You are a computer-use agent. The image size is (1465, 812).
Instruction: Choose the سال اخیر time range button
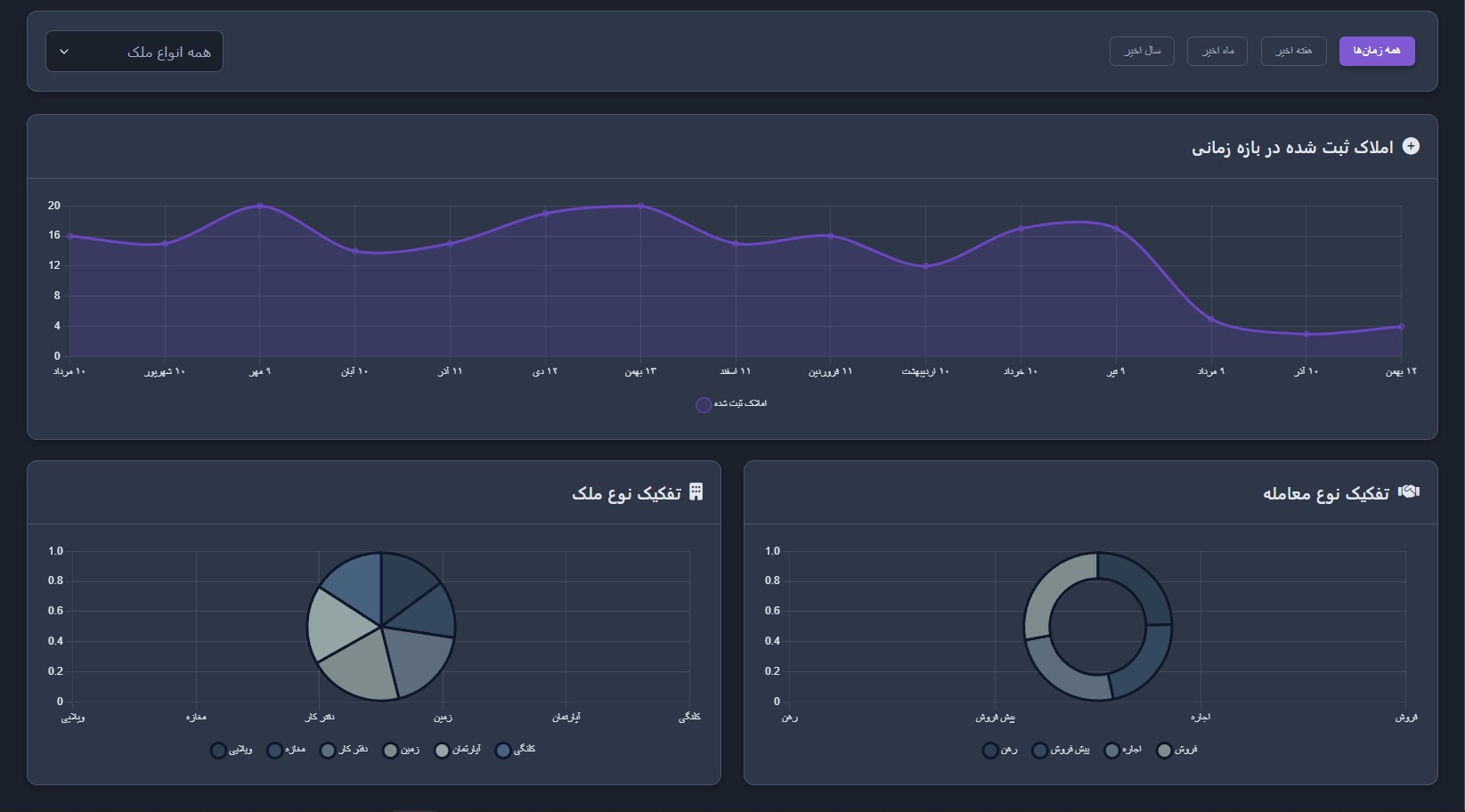[x=1142, y=51]
